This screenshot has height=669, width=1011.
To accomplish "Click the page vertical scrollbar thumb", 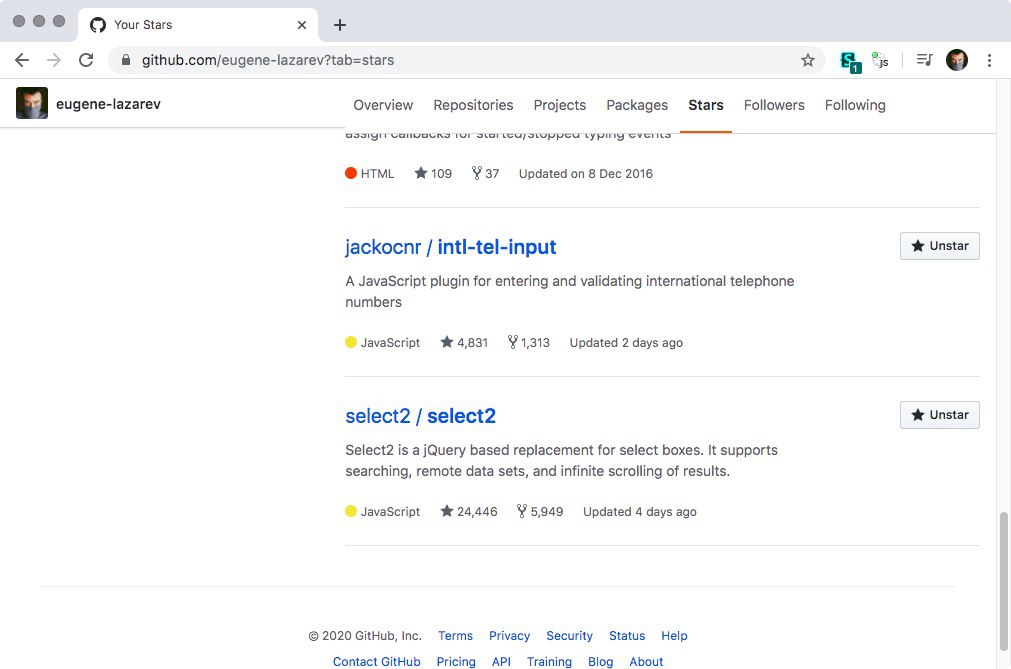I will (1003, 581).
